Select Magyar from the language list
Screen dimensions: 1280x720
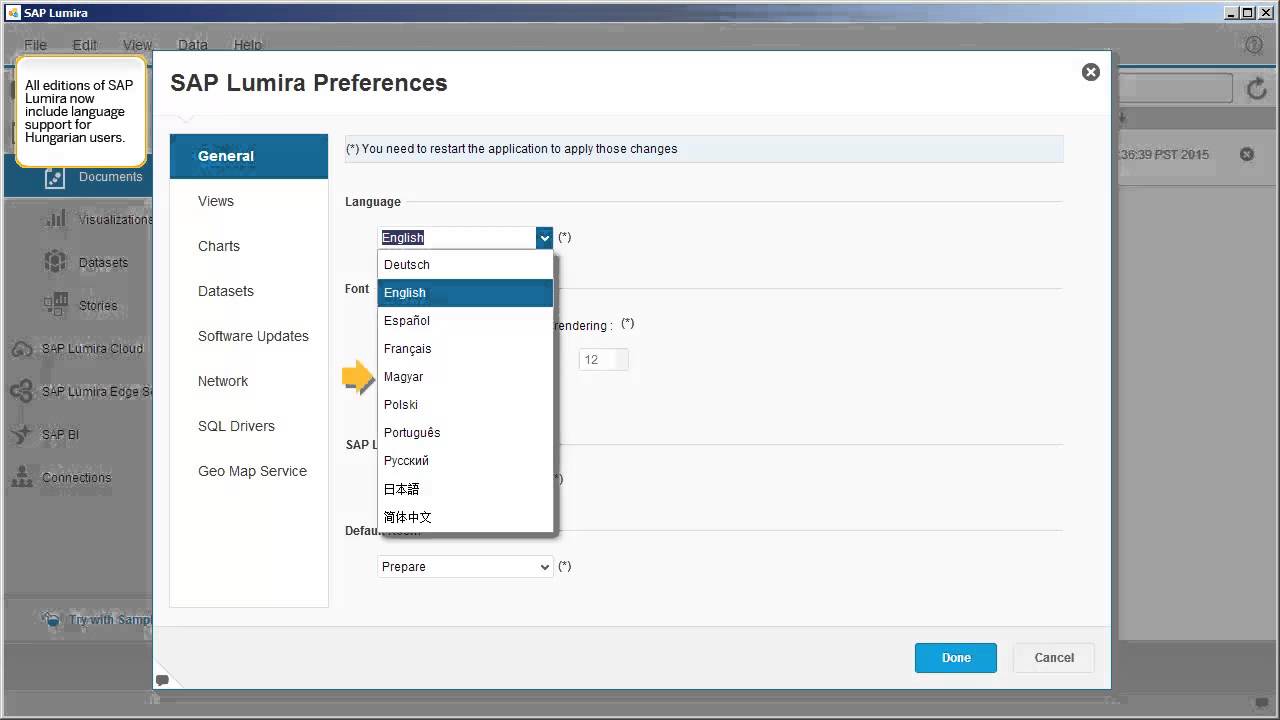[x=404, y=377]
